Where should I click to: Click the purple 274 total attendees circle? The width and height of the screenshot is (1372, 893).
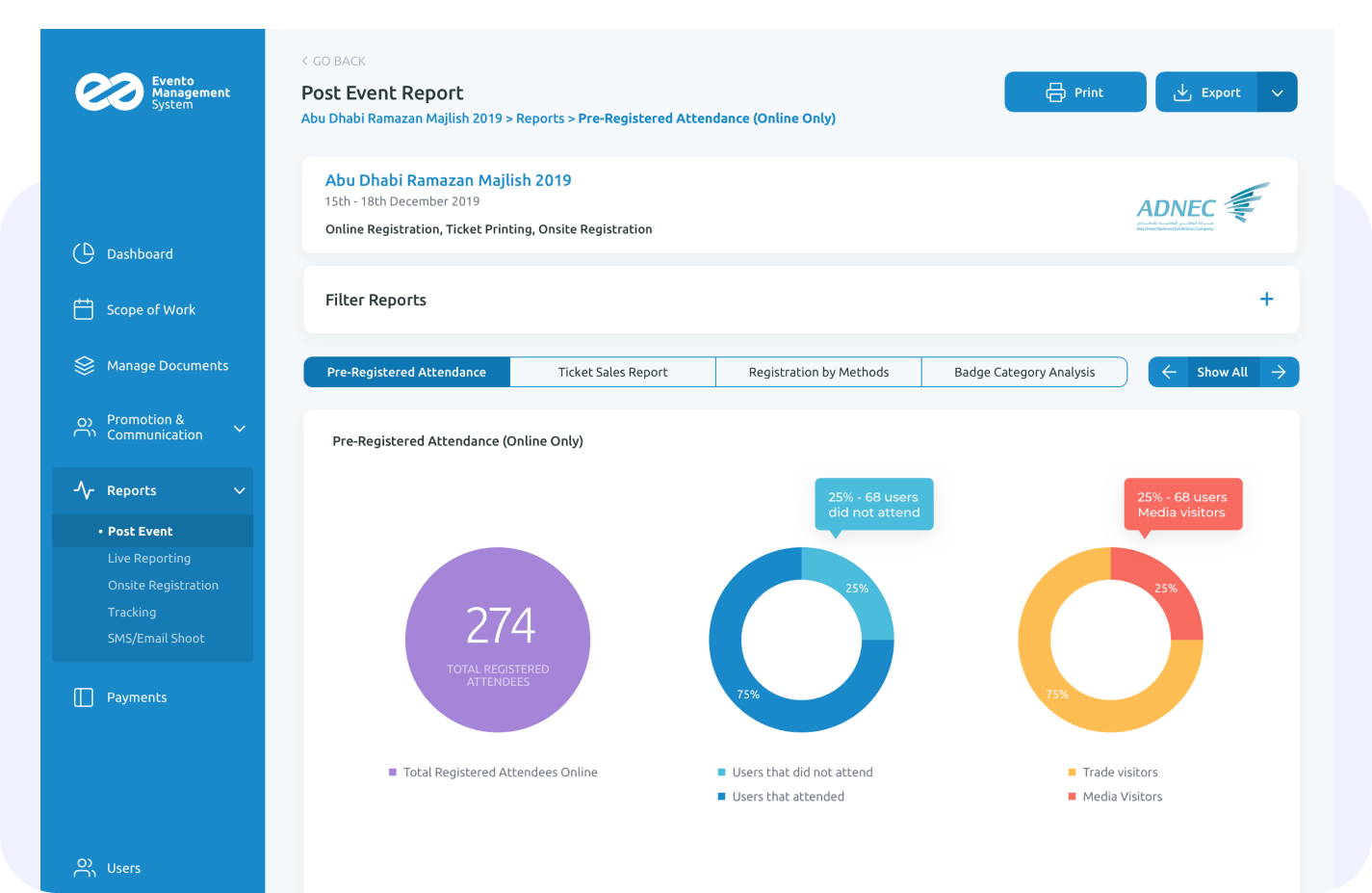(x=498, y=640)
